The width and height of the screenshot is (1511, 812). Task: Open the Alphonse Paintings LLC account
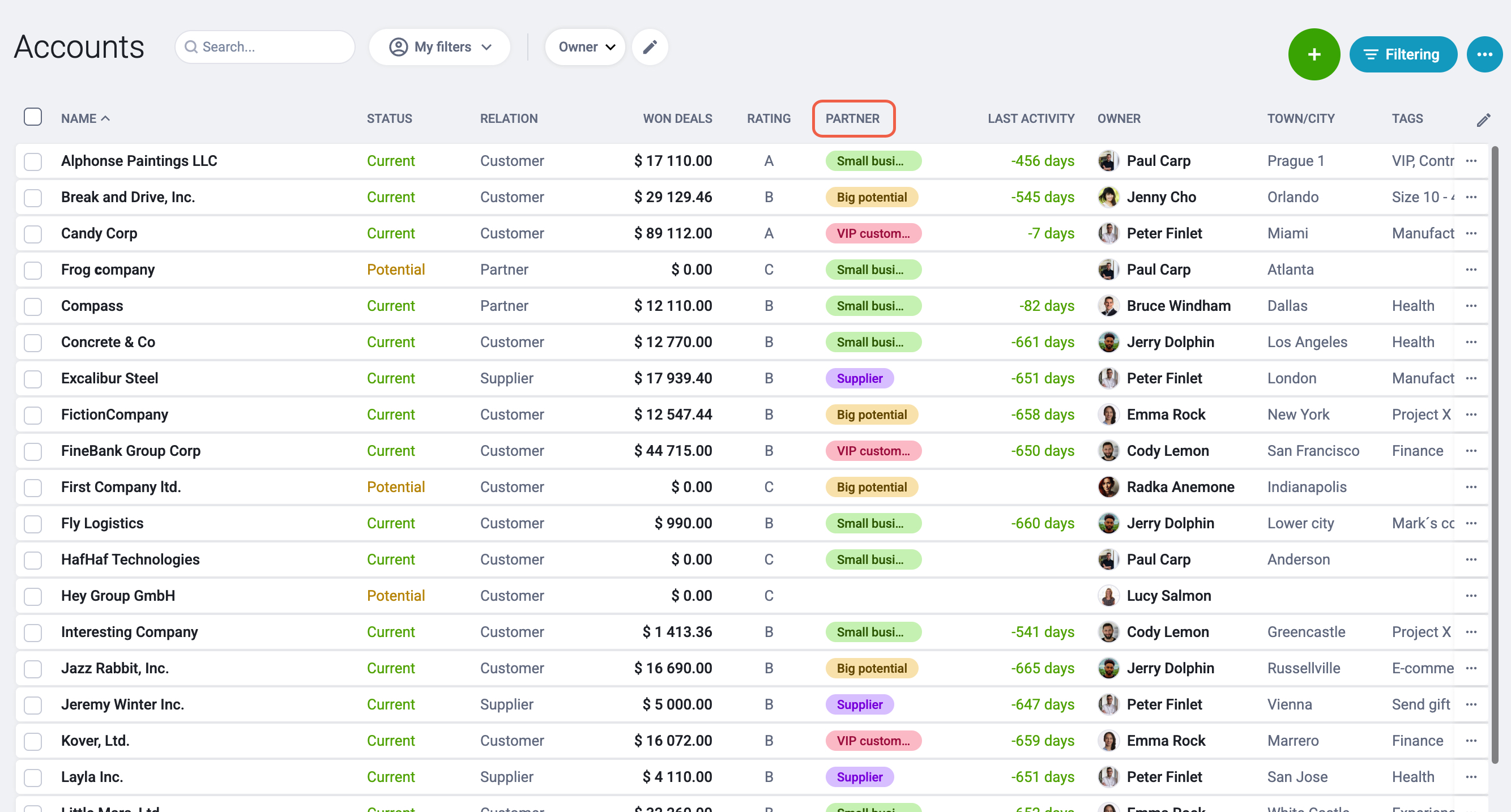click(139, 161)
